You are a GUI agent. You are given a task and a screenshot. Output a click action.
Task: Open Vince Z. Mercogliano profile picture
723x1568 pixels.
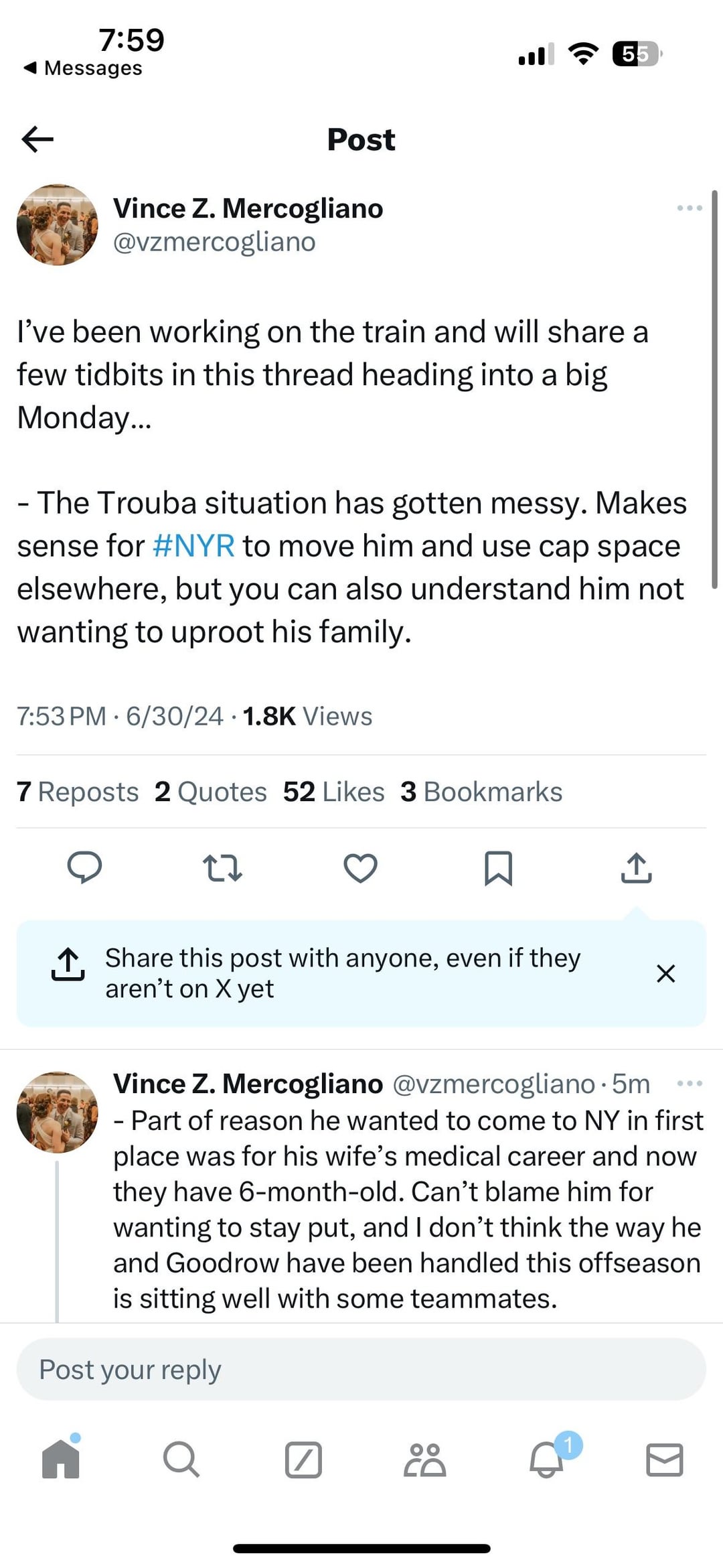pos(57,225)
